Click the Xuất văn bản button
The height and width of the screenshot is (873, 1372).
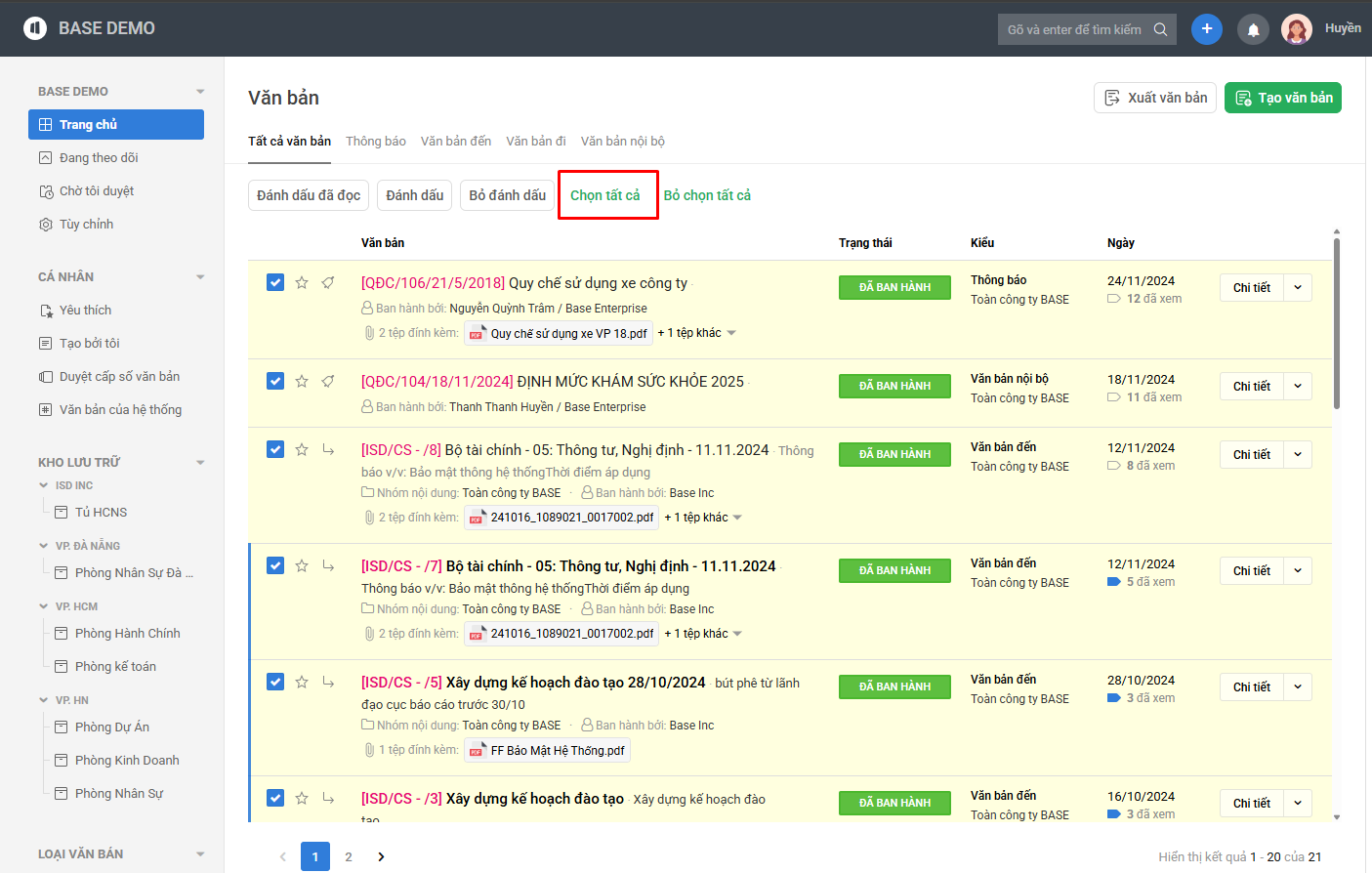pyautogui.click(x=1155, y=98)
